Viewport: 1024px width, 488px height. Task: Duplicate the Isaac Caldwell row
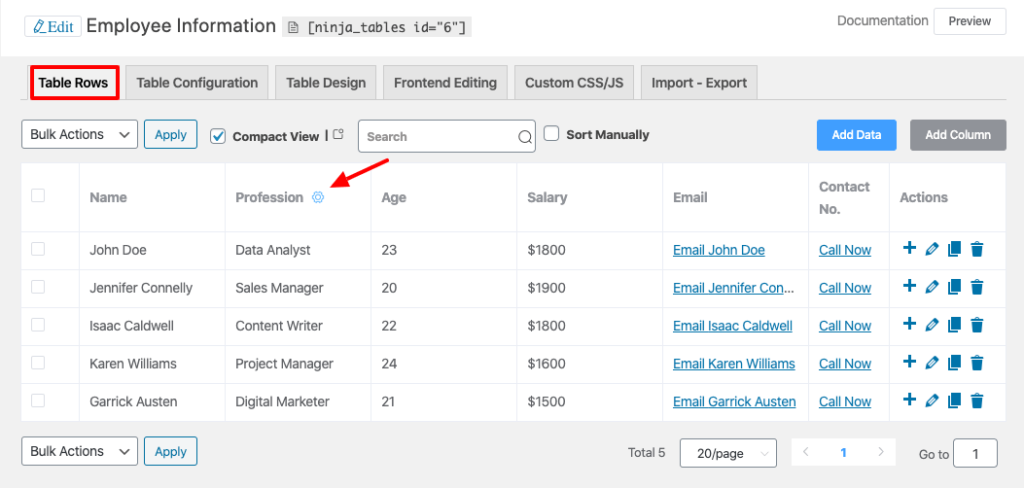click(954, 325)
